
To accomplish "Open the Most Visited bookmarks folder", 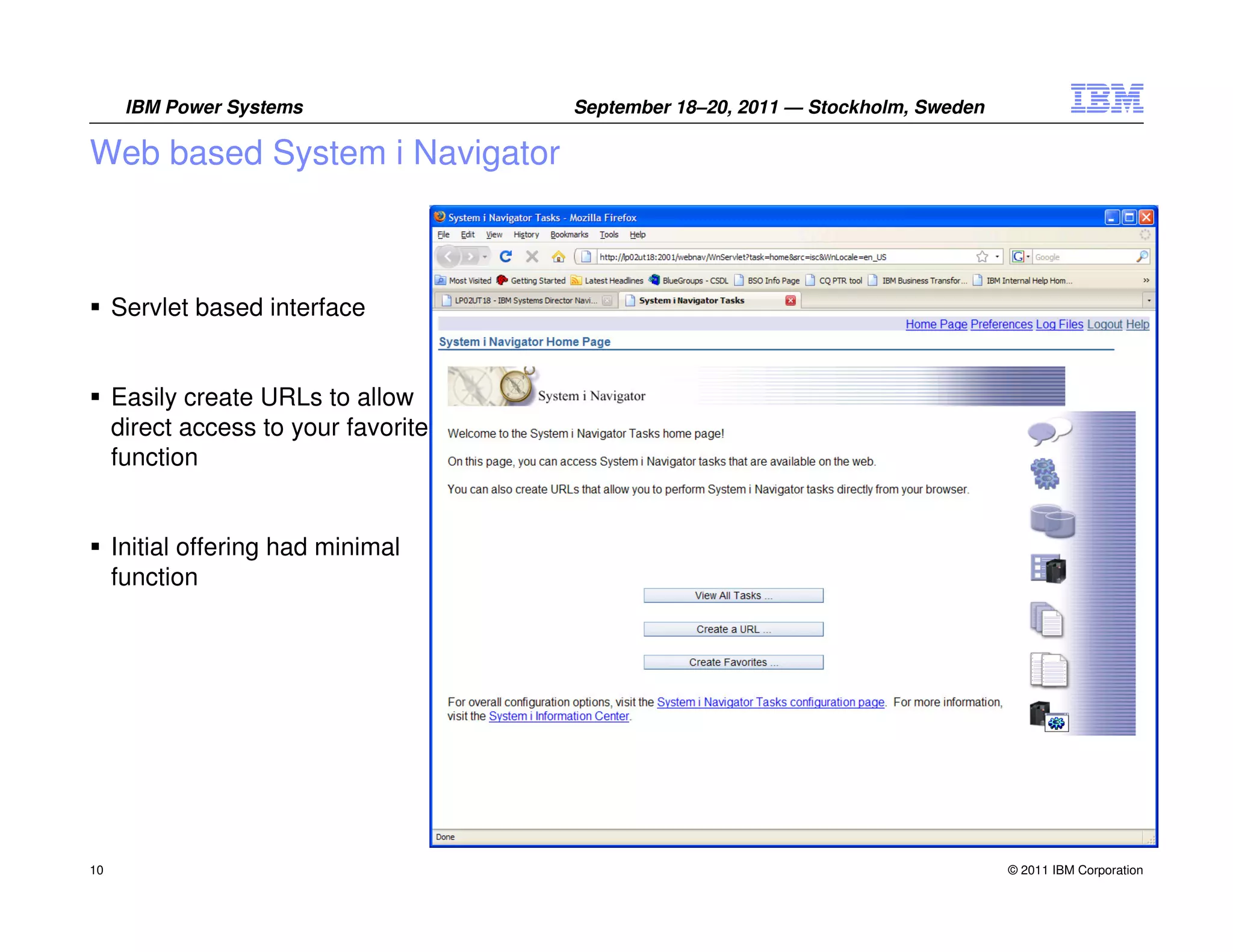I will click(464, 280).
